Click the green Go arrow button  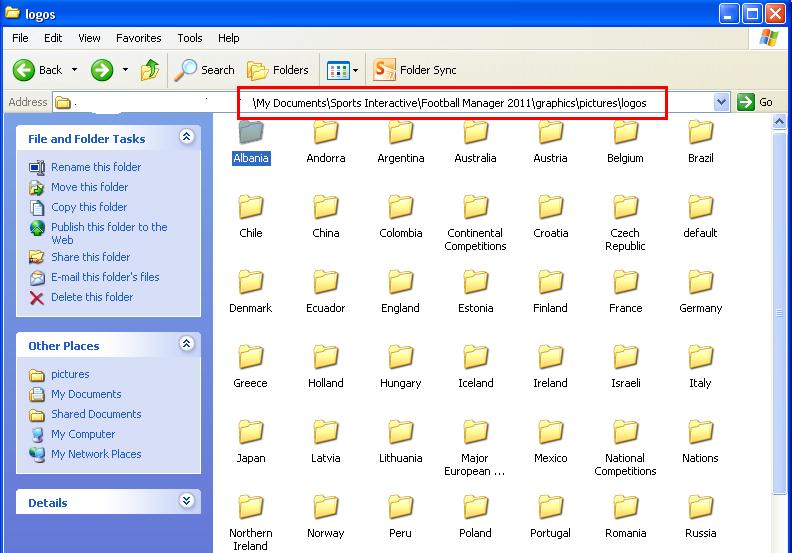746,102
